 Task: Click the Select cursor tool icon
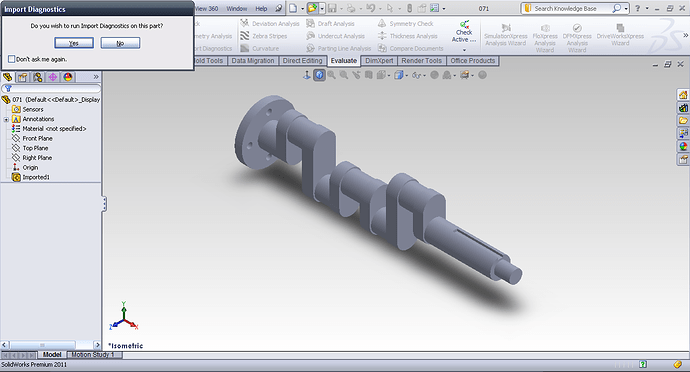pyautogui.click(x=389, y=8)
